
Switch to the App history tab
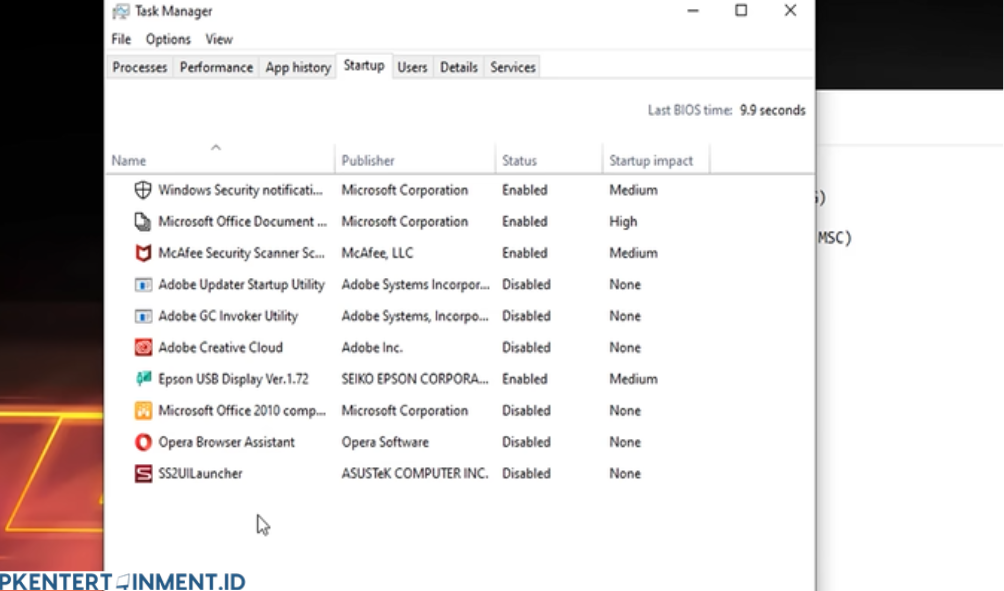(298, 67)
